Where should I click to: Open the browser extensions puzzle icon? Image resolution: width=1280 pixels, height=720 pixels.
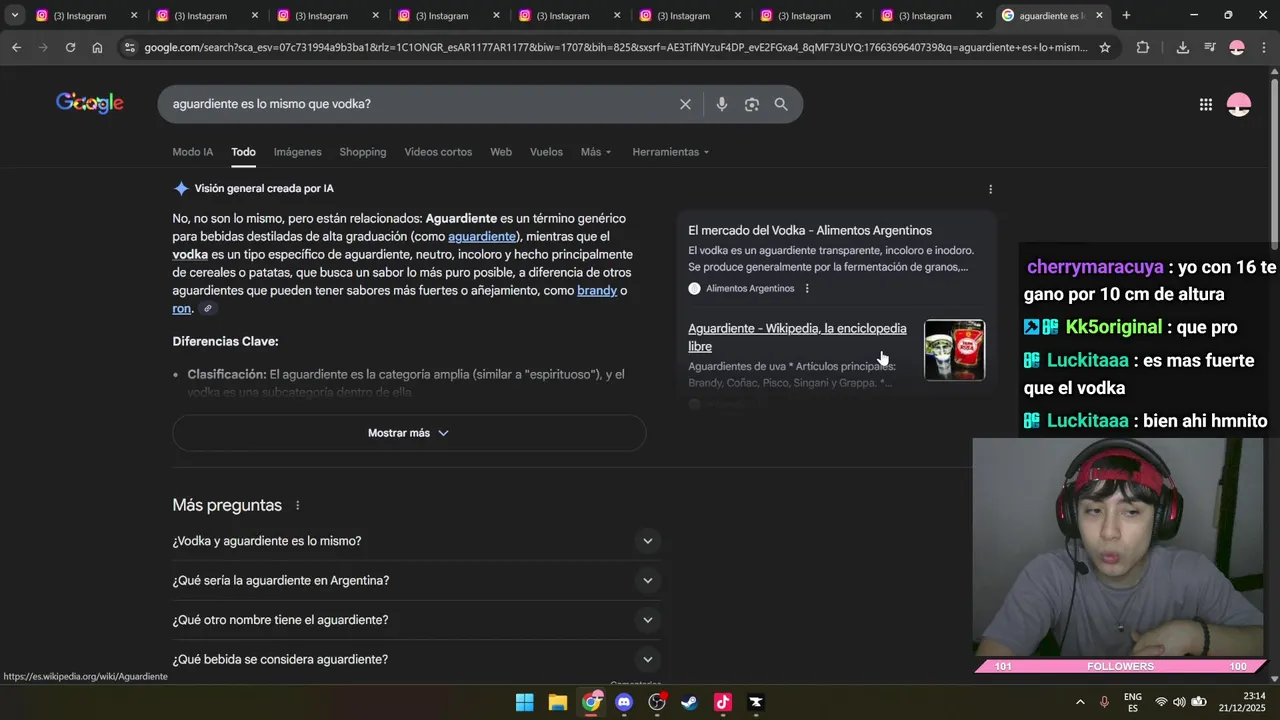[x=1143, y=47]
